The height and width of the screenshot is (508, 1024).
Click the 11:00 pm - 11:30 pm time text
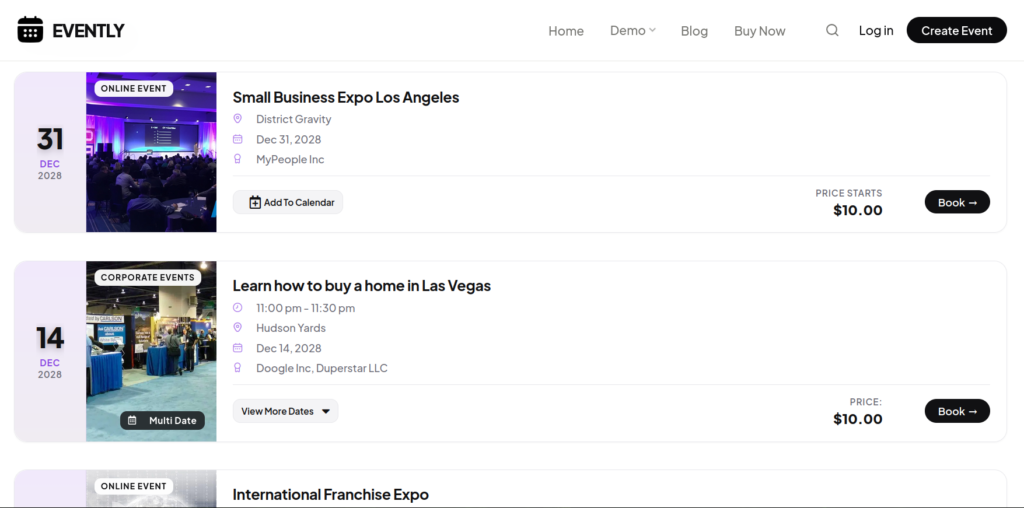[306, 308]
